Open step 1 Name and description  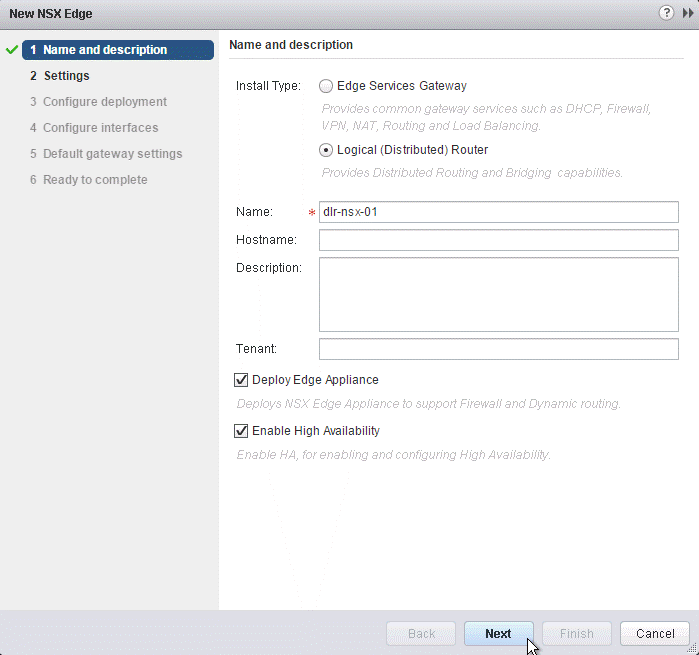pos(105,50)
